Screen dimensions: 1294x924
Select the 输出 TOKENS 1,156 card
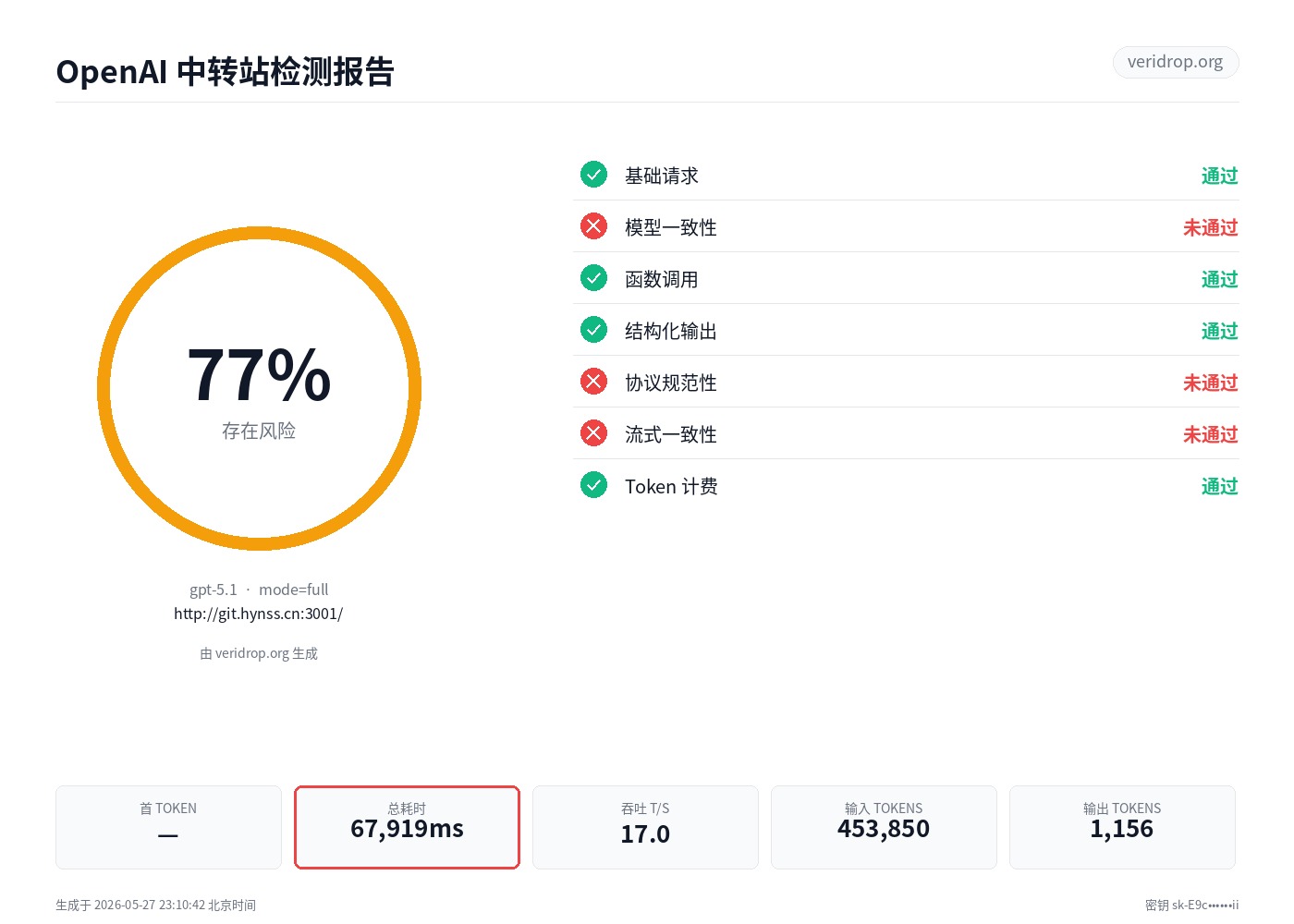1122,827
